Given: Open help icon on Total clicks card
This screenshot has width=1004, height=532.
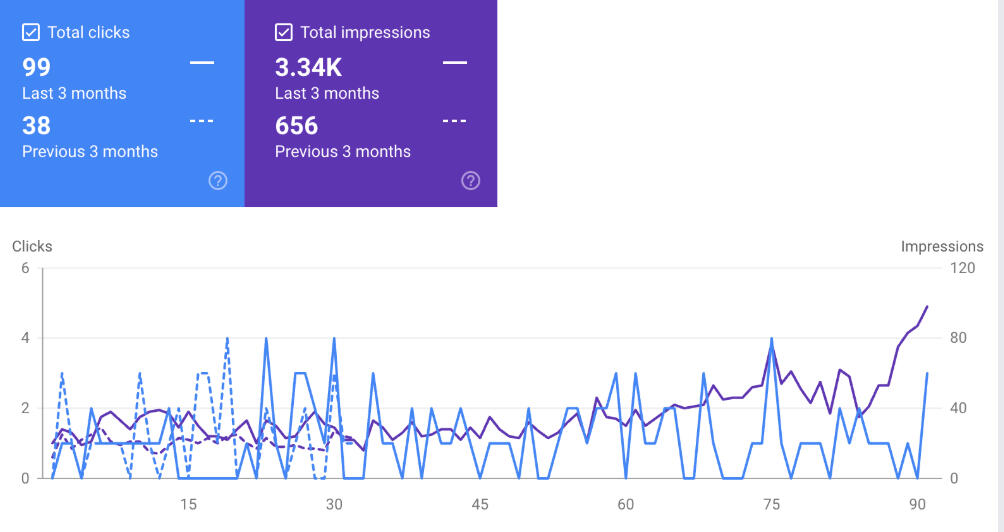Looking at the screenshot, I should point(218,181).
